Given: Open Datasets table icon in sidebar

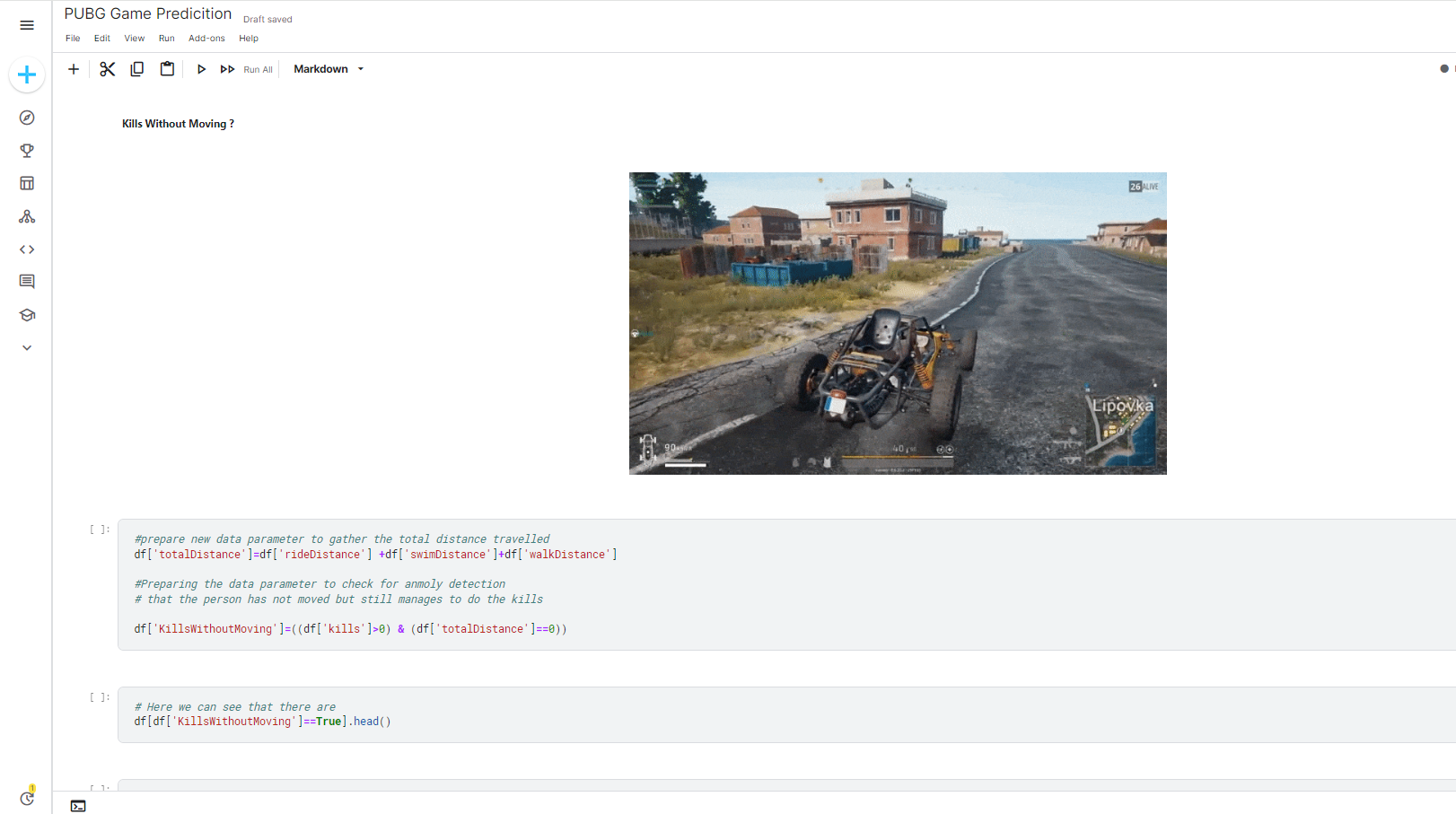Looking at the screenshot, I should (x=27, y=183).
